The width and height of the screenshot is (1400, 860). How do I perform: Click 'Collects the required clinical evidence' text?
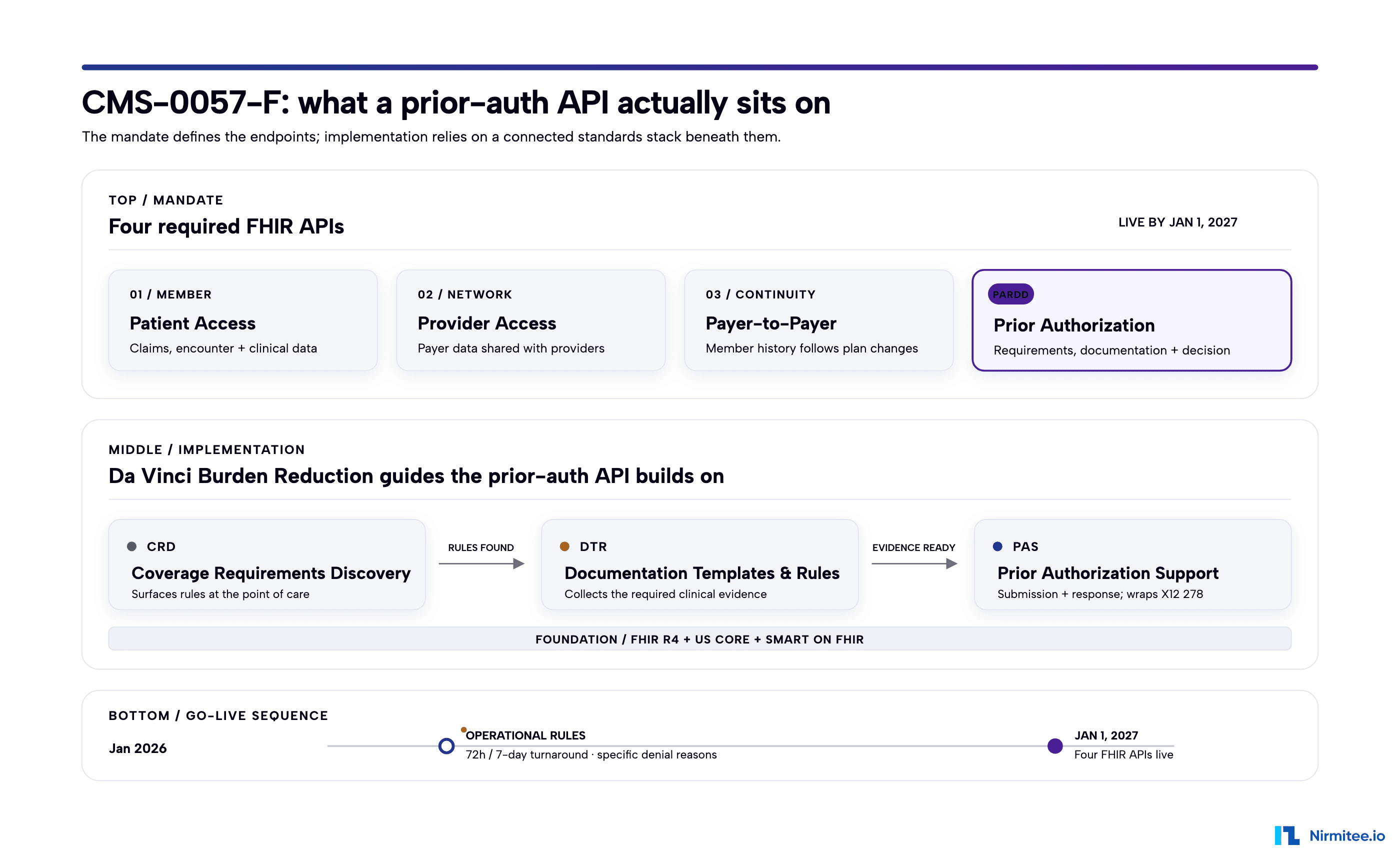tap(665, 594)
